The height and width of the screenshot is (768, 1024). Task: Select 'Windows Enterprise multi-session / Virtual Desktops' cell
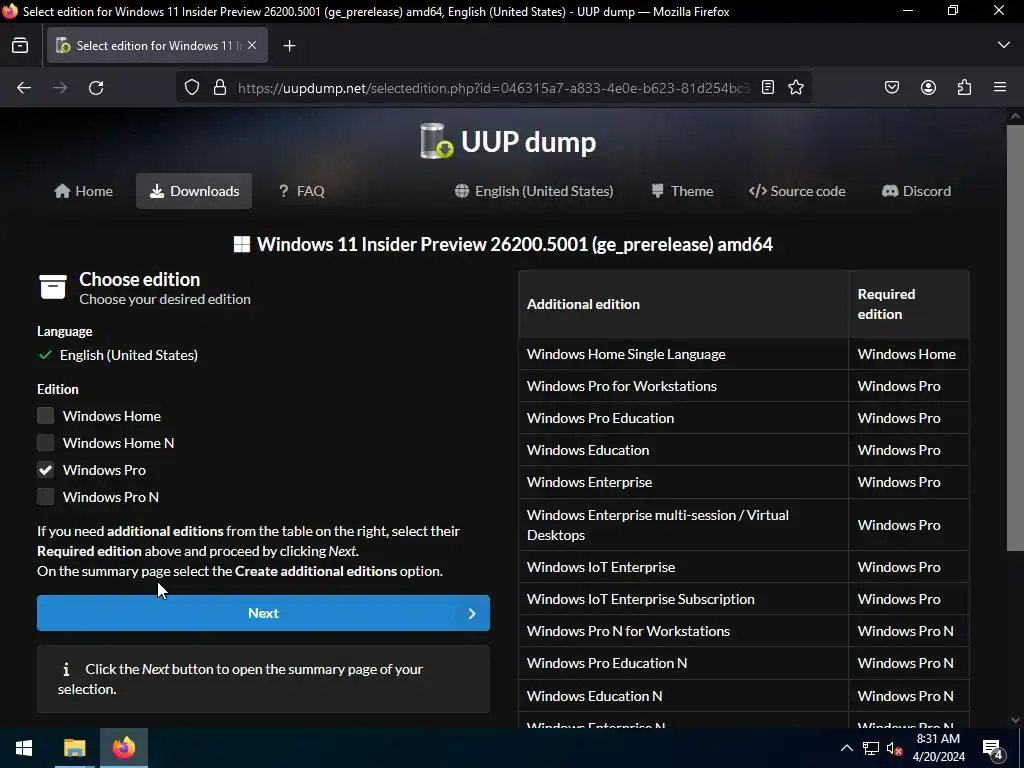point(684,525)
